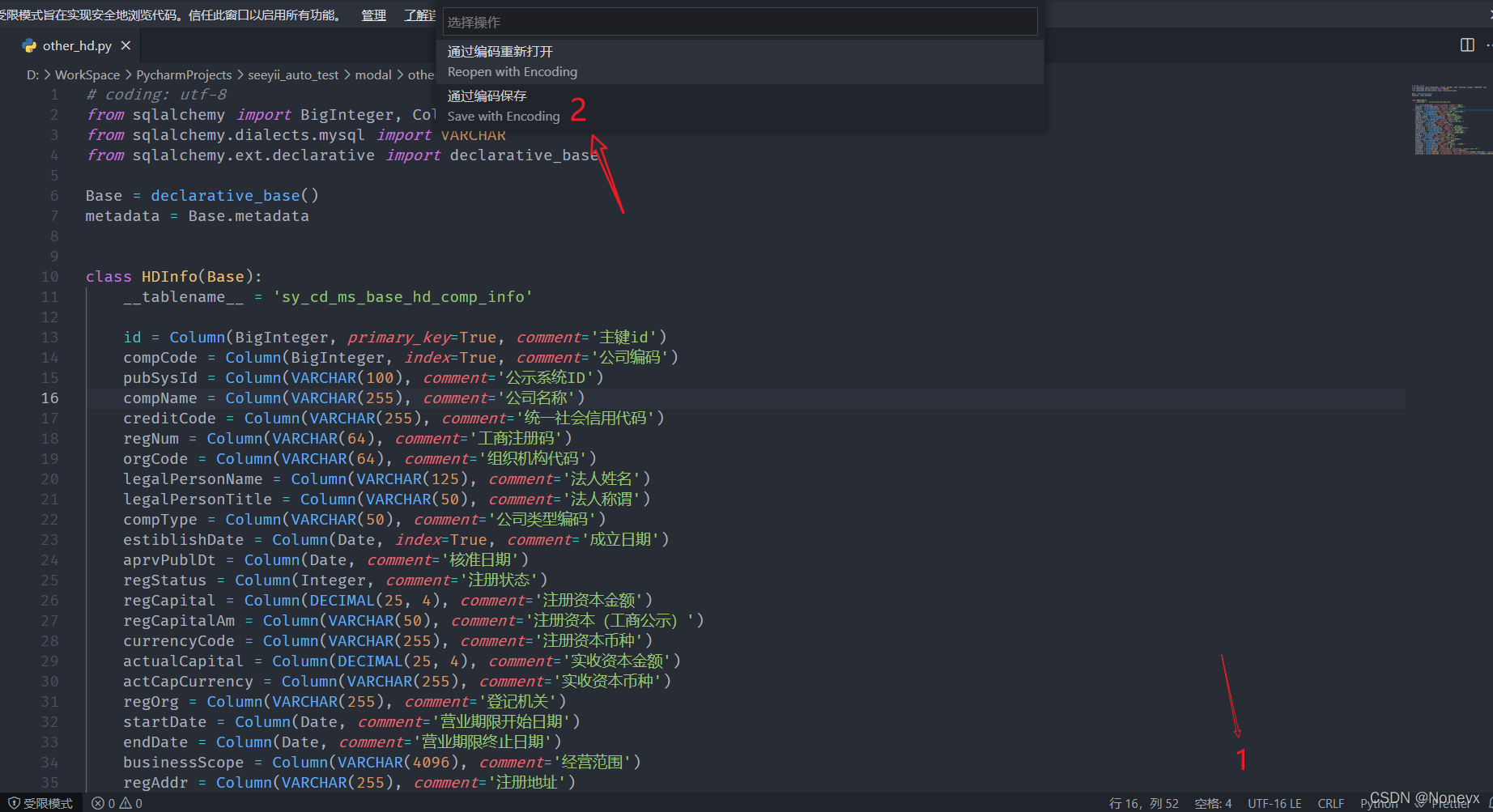This screenshot has height=812, width=1493.
Task: Click the Python file icon on tab
Action: pos(30,46)
